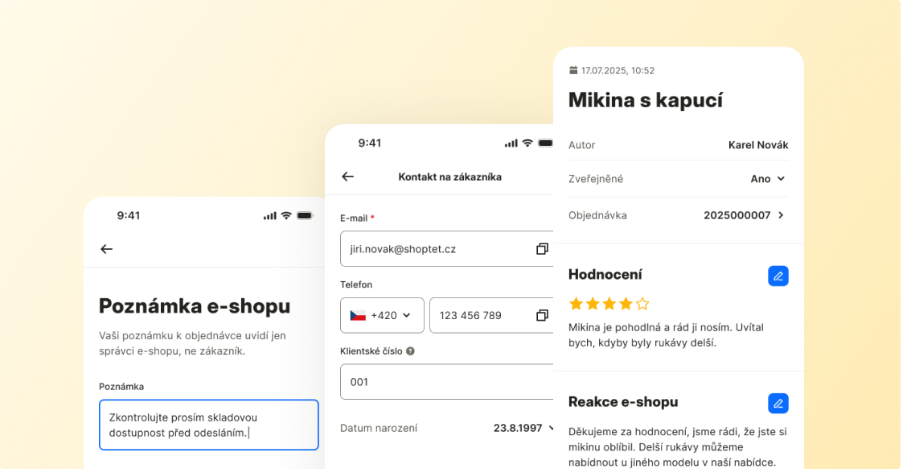
Task: Click the E-mail input field
Action: (x=447, y=249)
